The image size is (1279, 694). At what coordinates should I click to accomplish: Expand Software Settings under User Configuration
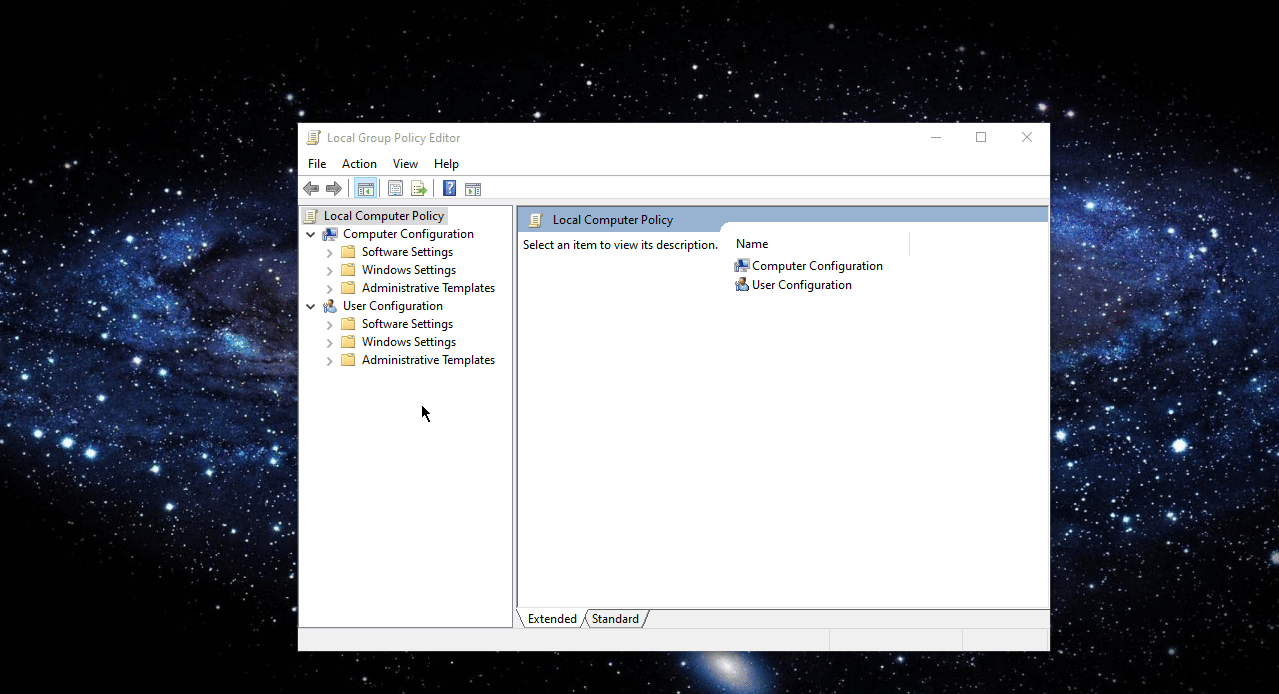point(330,324)
